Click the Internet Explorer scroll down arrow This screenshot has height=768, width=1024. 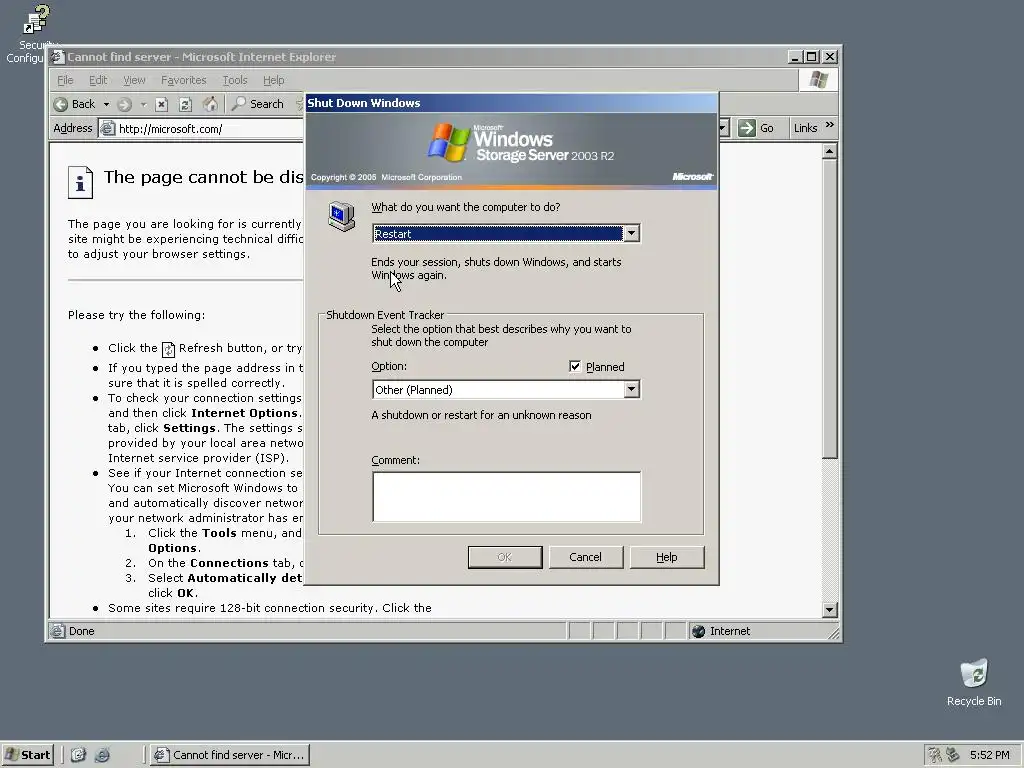(829, 609)
